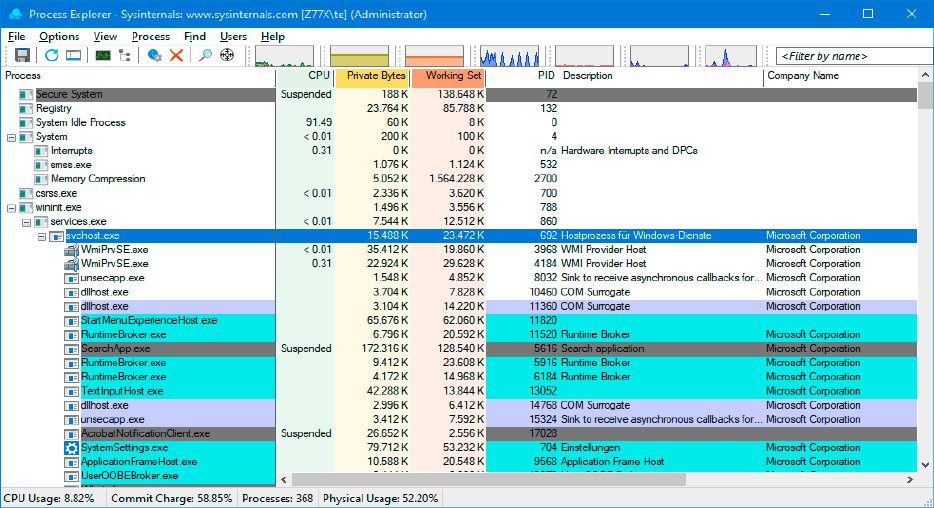Viewport: 934px width, 508px height.
Task: Click the SystemSettings.exe gear icon
Action: click(71, 448)
